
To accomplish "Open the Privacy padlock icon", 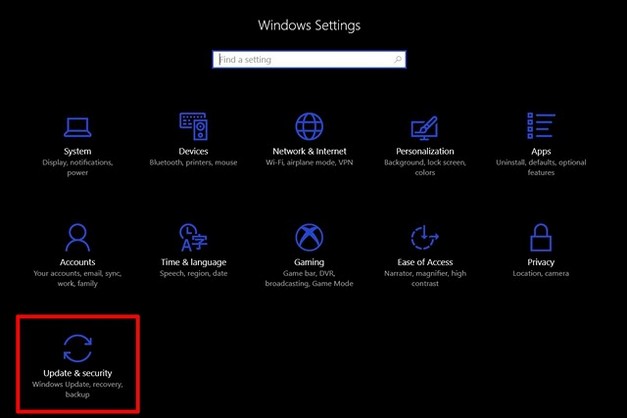I will click(541, 237).
